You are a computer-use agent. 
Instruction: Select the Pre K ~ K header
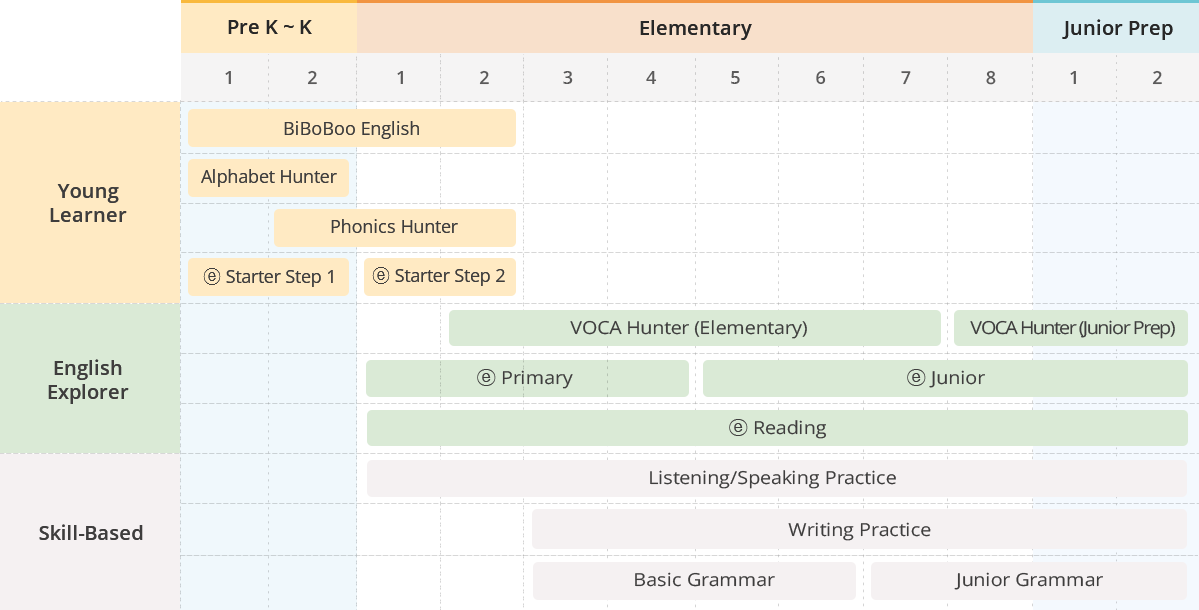(x=269, y=28)
